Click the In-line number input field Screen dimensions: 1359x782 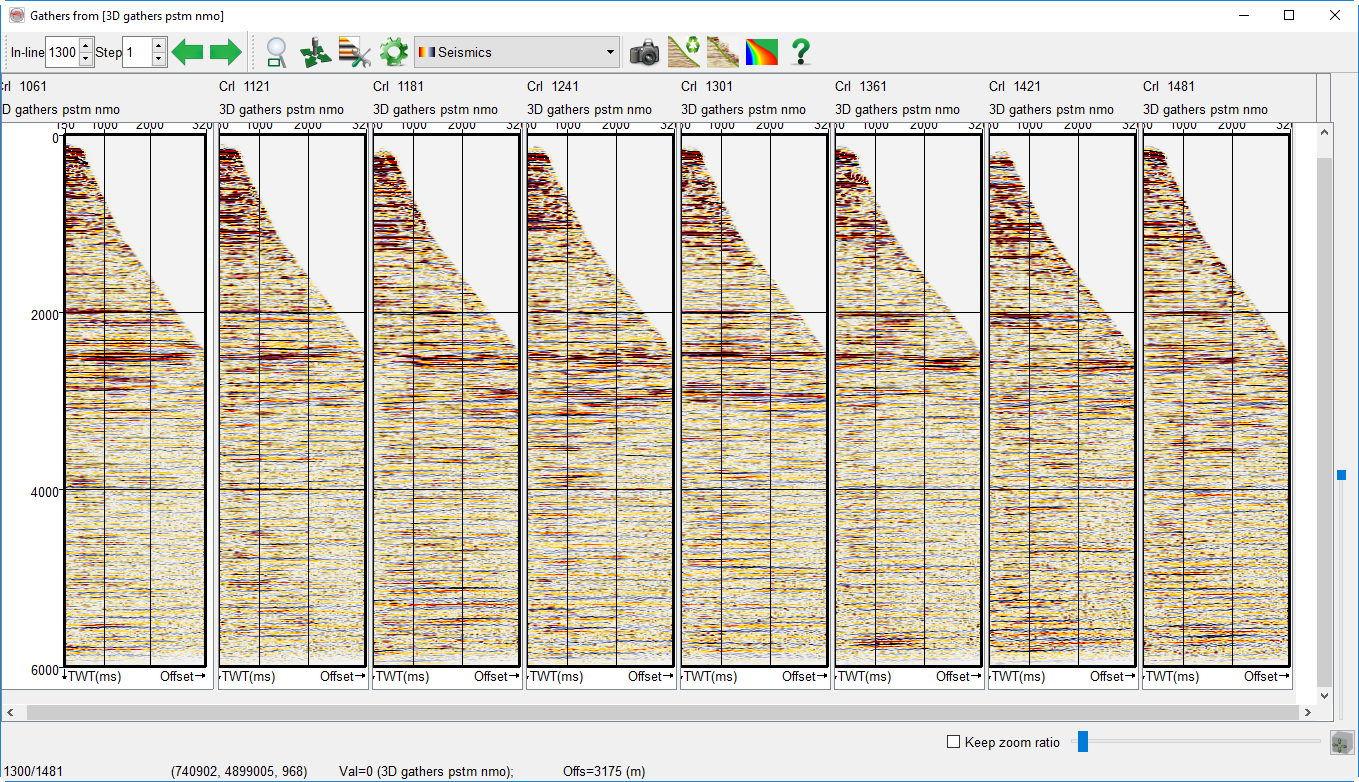[61, 52]
